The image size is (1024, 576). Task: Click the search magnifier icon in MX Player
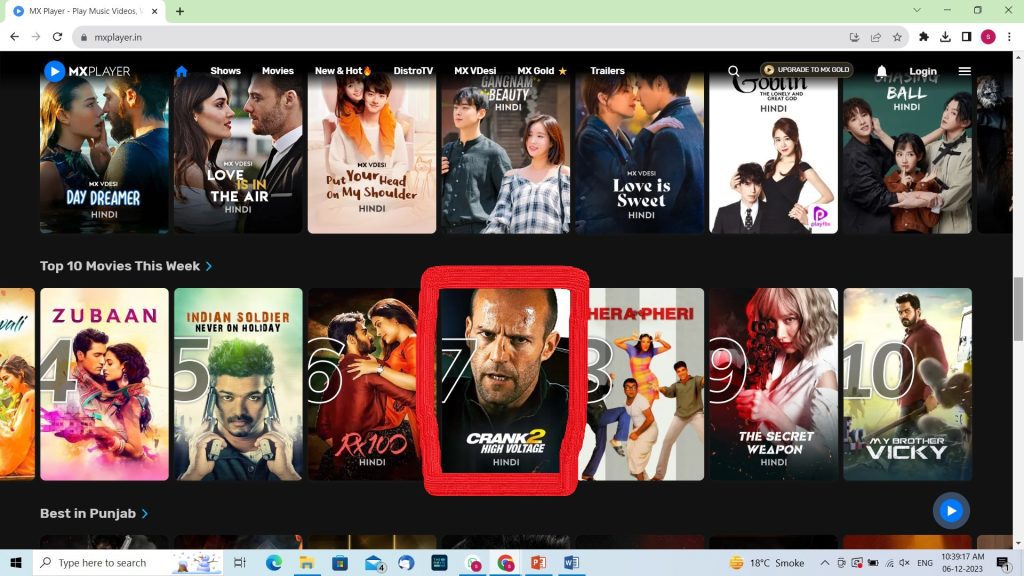click(733, 71)
